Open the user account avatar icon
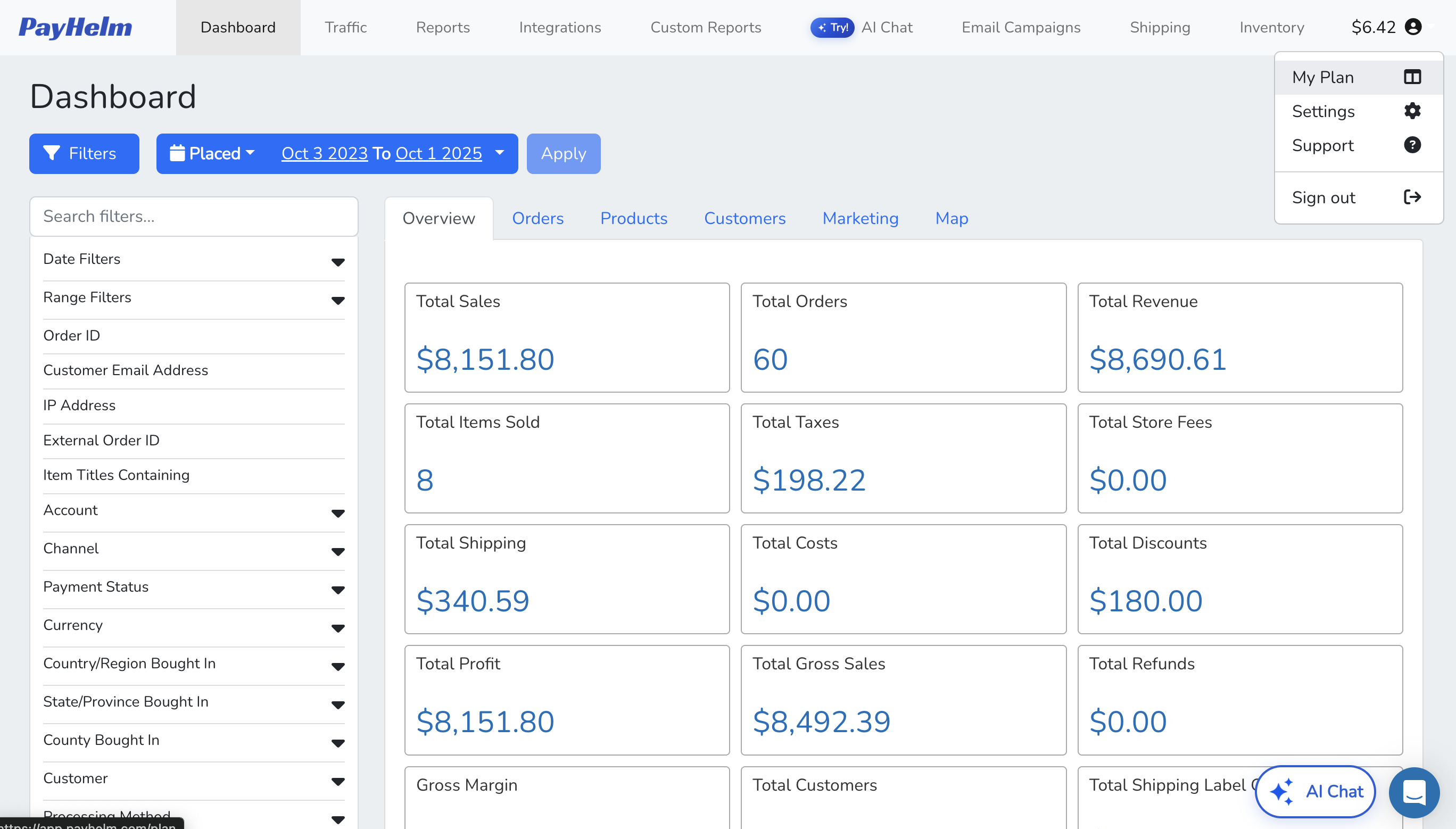 coord(1413,27)
